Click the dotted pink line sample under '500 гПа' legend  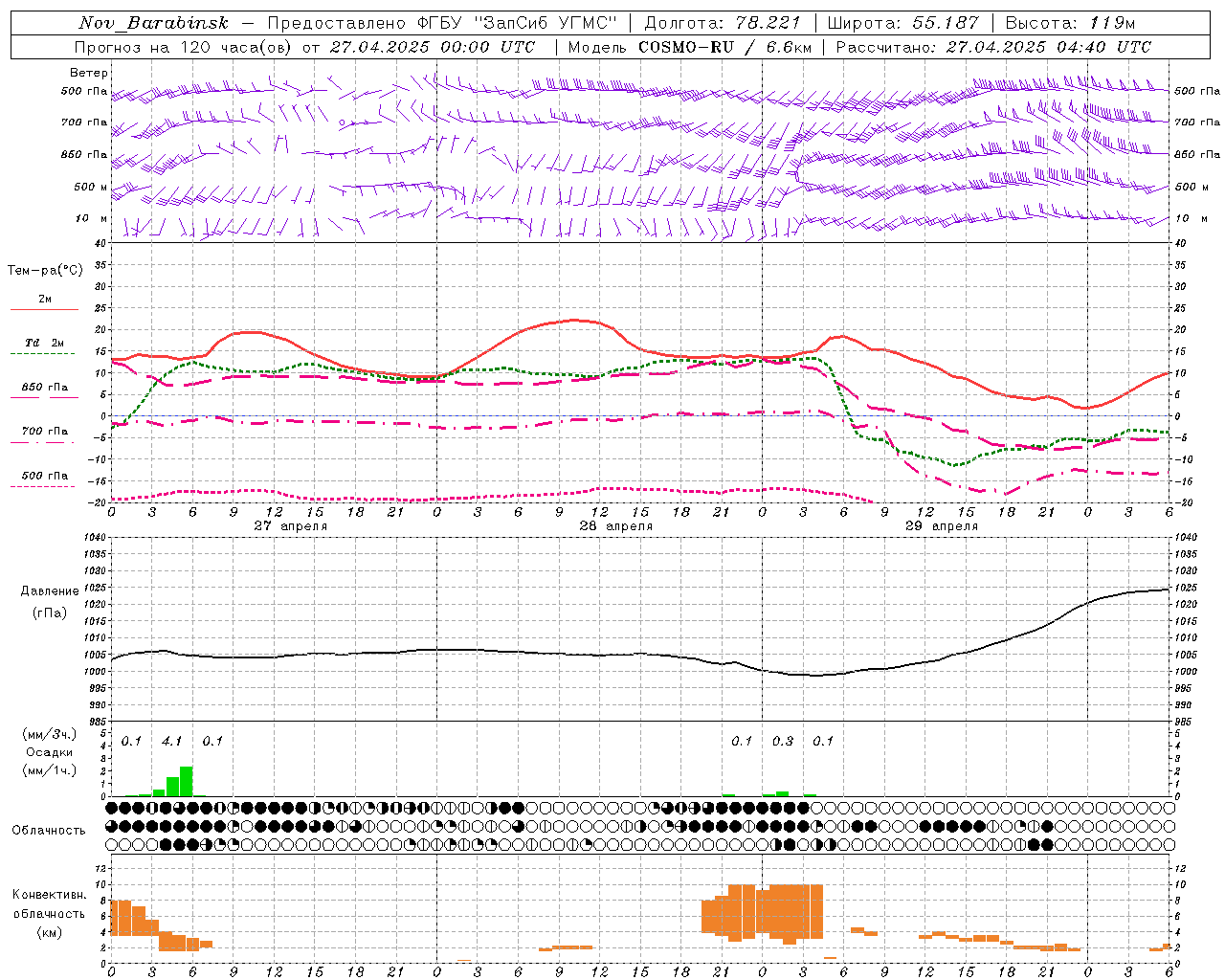[43, 486]
